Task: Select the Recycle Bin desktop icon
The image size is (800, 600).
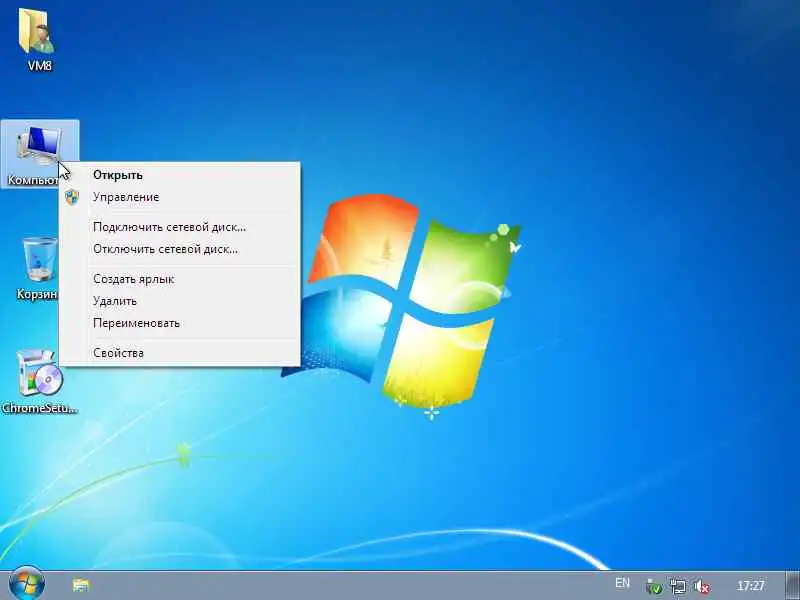Action: click(x=40, y=260)
